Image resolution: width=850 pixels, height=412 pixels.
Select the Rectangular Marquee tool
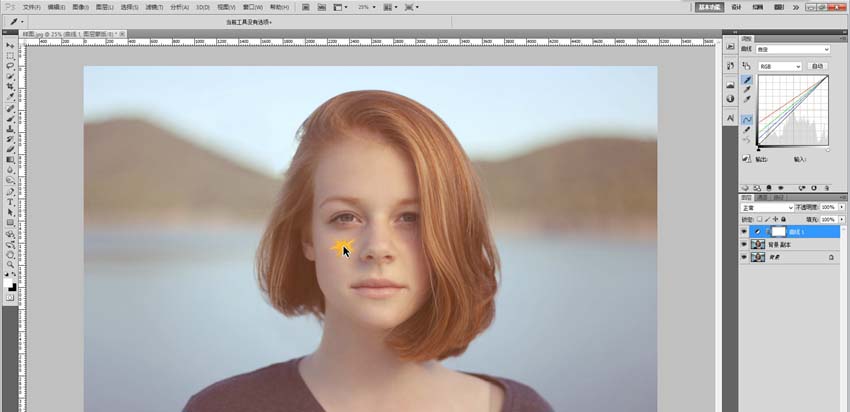(x=11, y=55)
